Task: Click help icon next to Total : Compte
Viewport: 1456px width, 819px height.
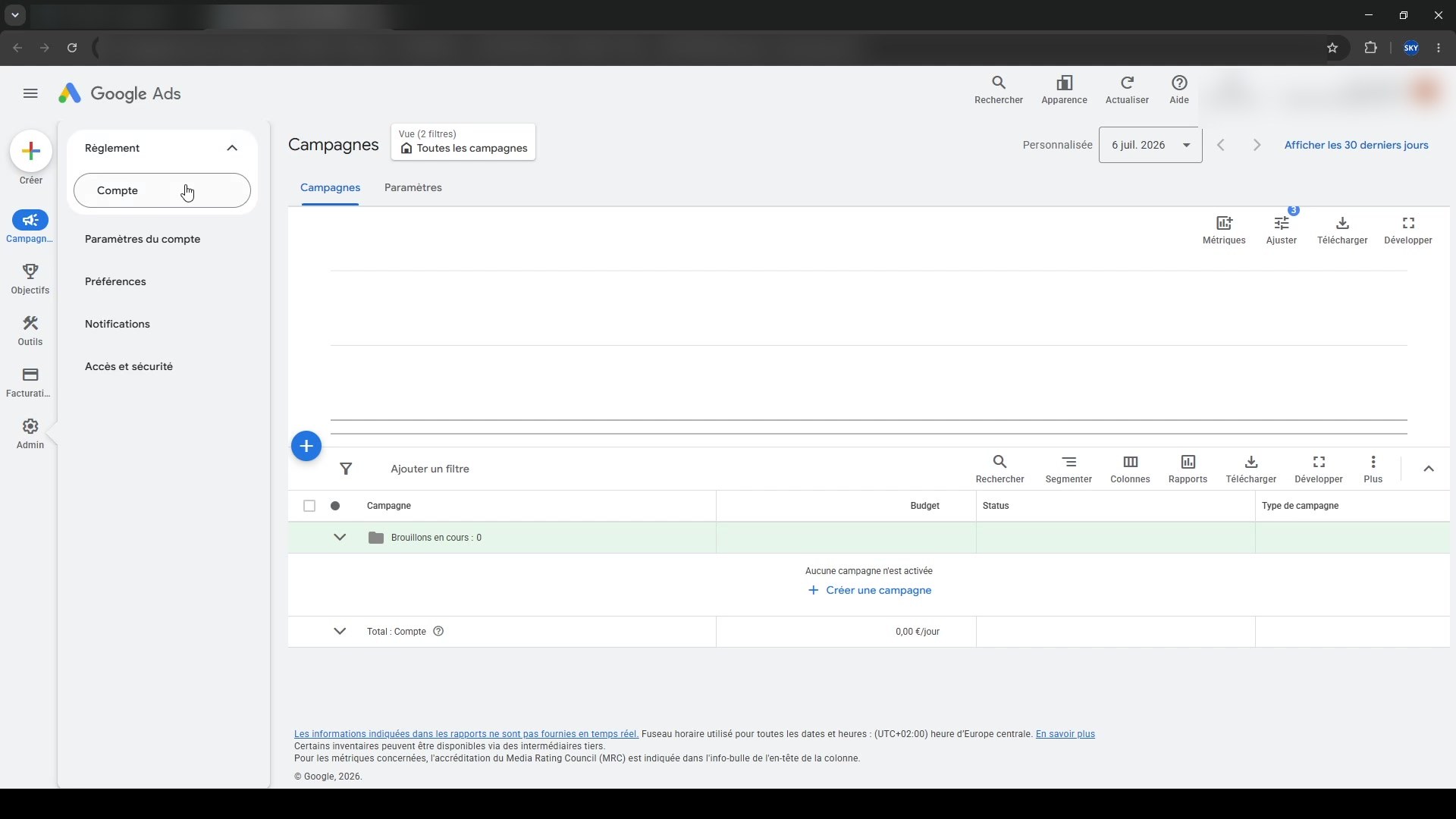Action: (438, 631)
